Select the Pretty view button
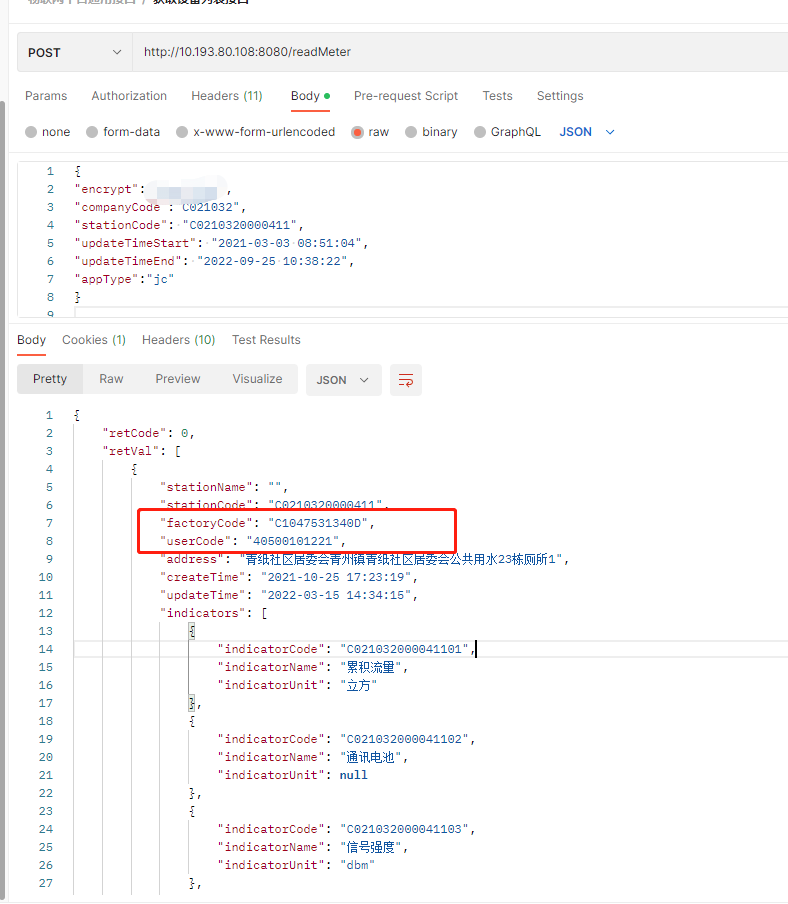 point(50,379)
